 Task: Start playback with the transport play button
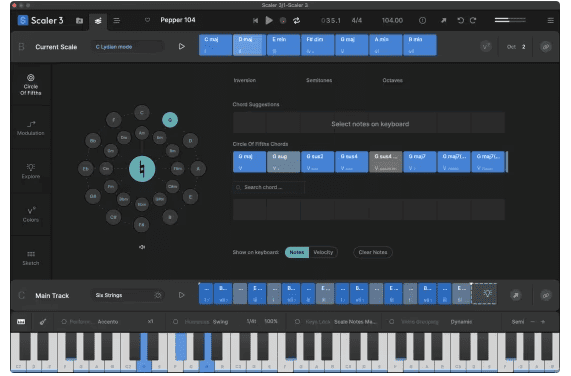tap(269, 20)
